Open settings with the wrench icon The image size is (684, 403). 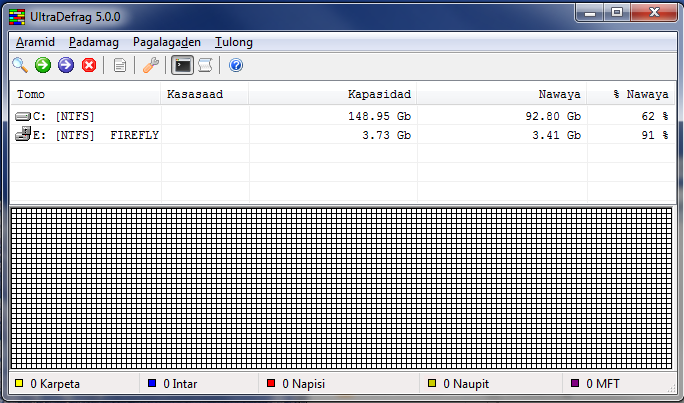coord(150,65)
